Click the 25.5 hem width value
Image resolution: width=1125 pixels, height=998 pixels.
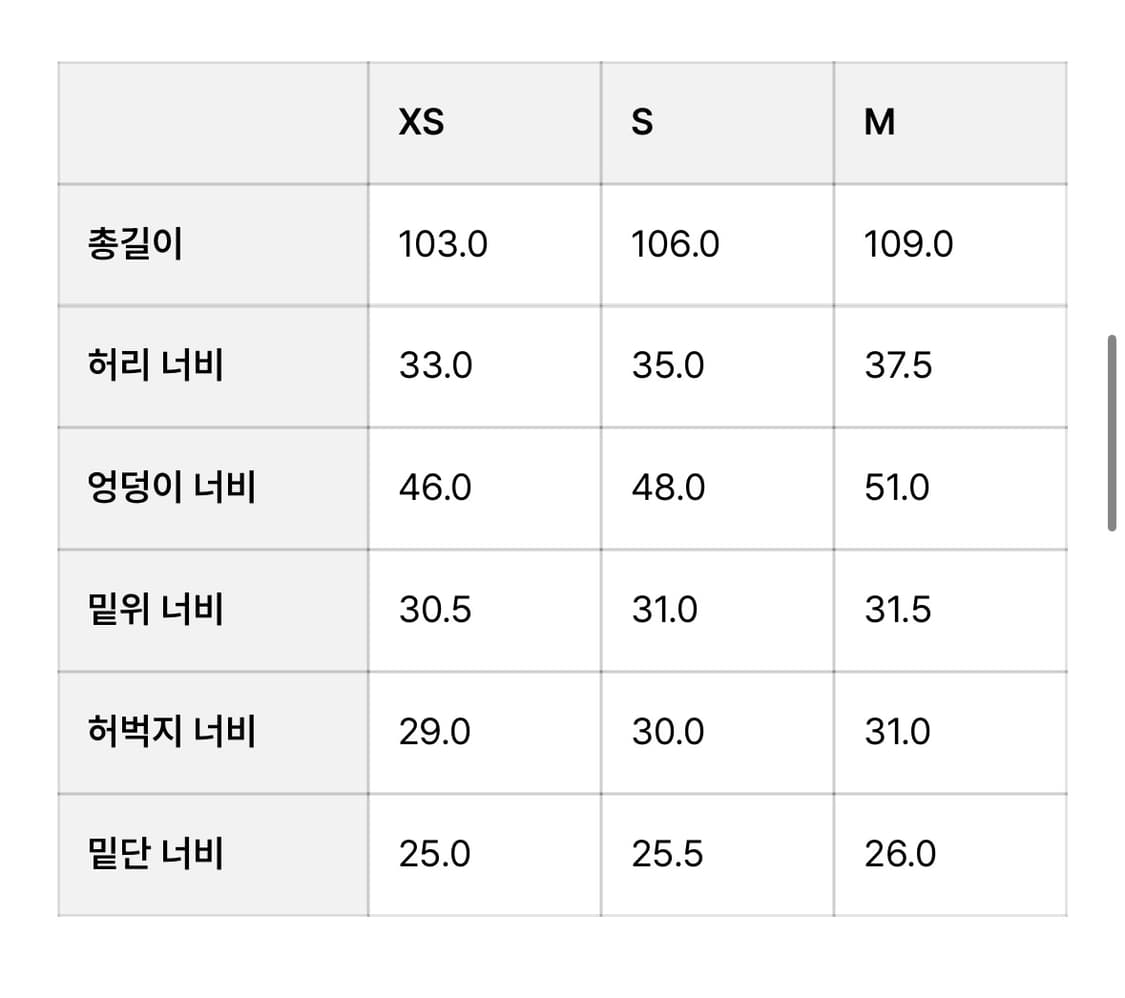[x=668, y=854]
